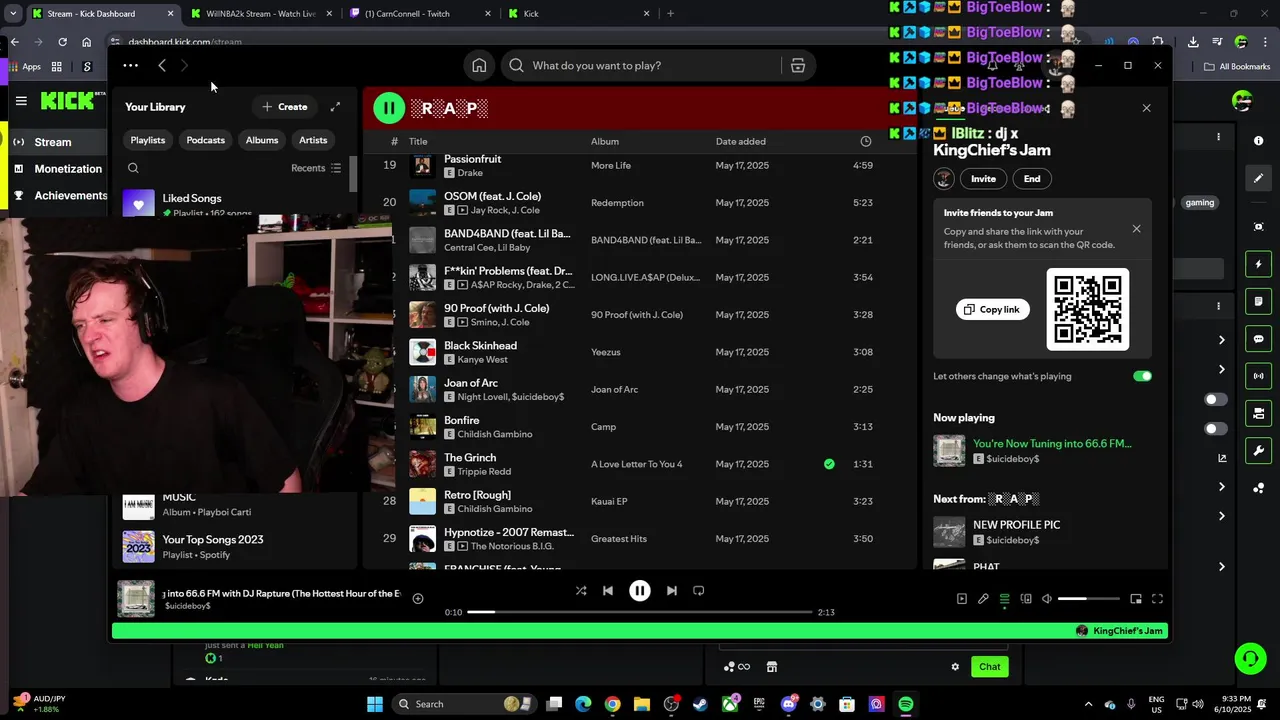The height and width of the screenshot is (720, 1280).
Task: Skip to the previous track
Action: pyautogui.click(x=607, y=591)
